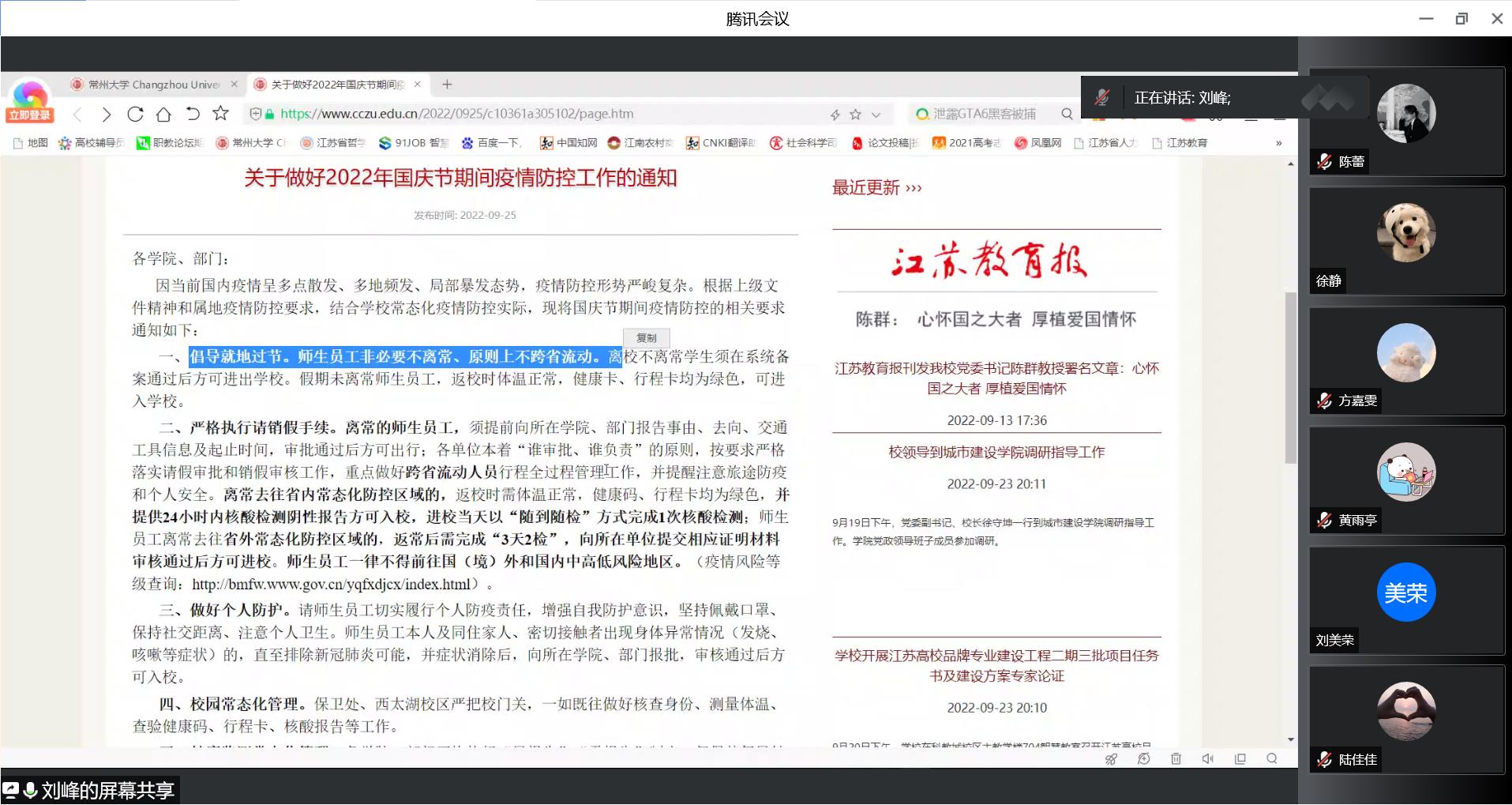Screen dimensions: 1512x805
Task: Click the split-window icon in status bar
Action: click(x=1240, y=759)
